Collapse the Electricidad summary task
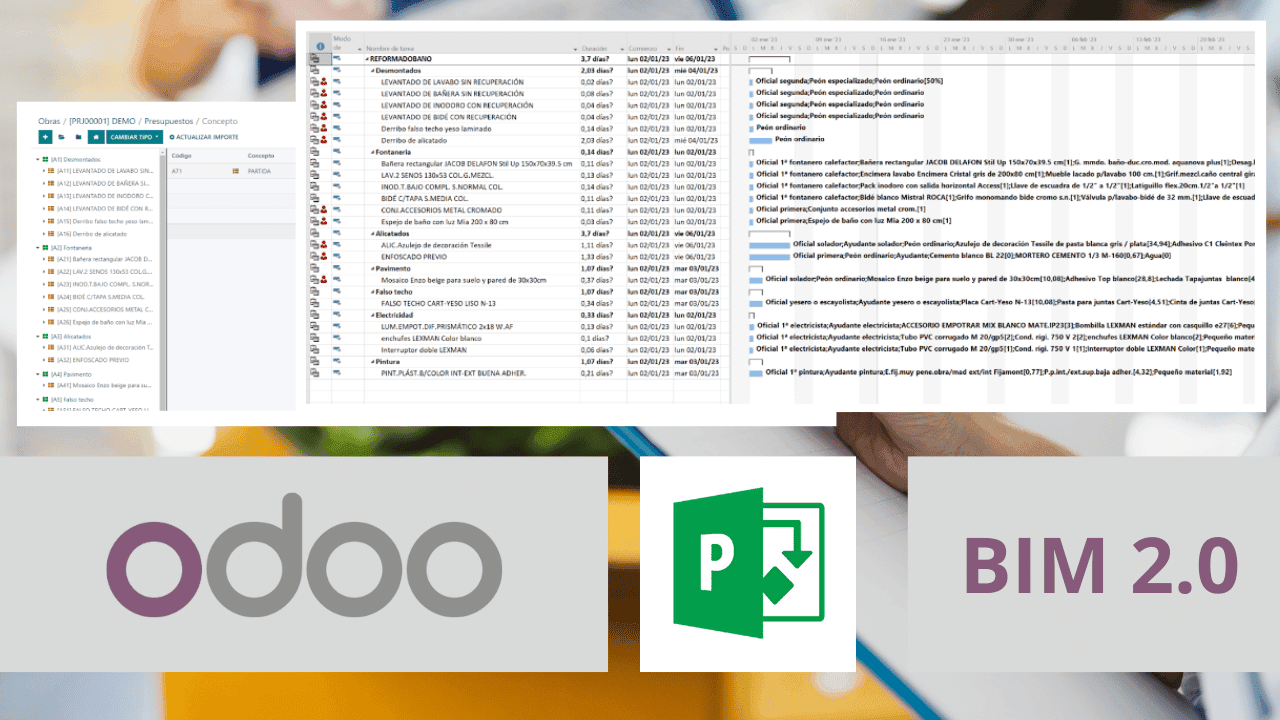1280x720 pixels. (x=372, y=314)
